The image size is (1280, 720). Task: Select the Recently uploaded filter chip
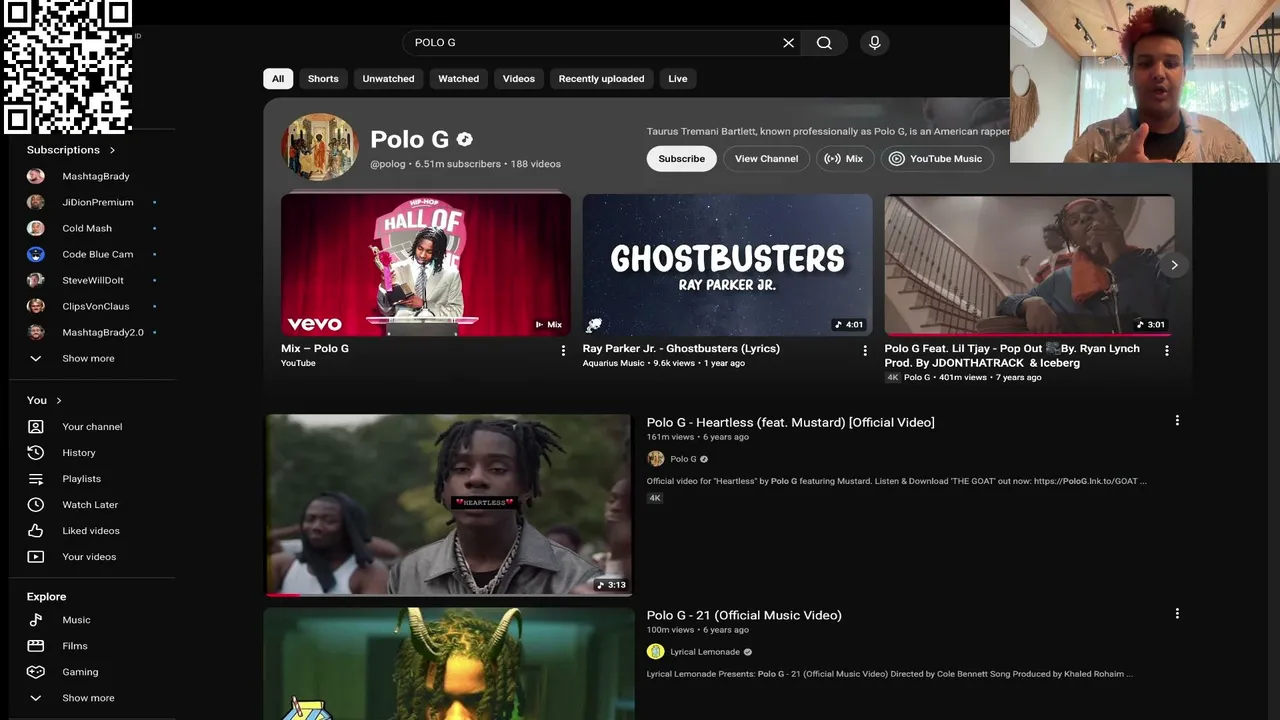coord(602,79)
